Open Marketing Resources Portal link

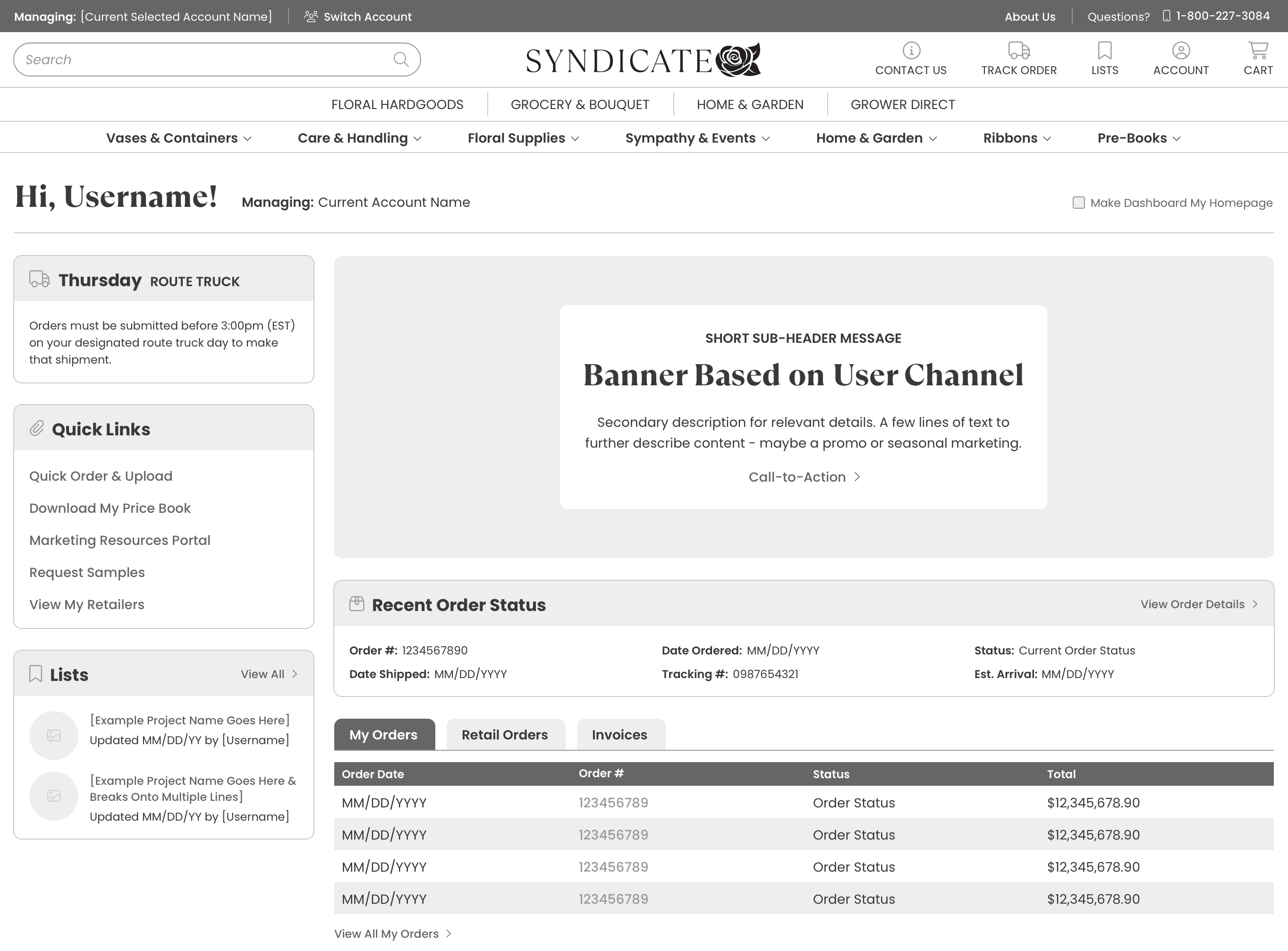[x=120, y=541]
